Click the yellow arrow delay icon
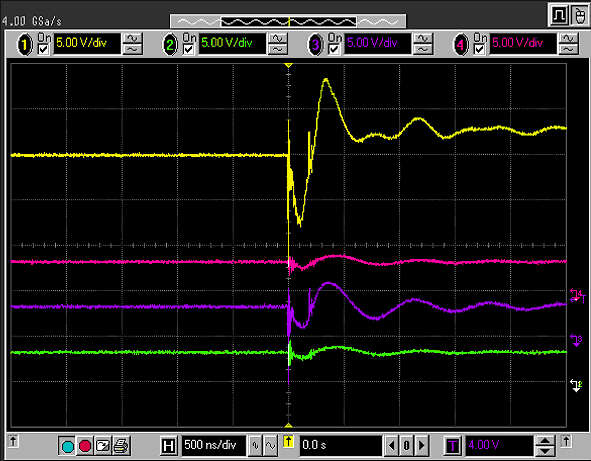The width and height of the screenshot is (591, 461). 288,441
